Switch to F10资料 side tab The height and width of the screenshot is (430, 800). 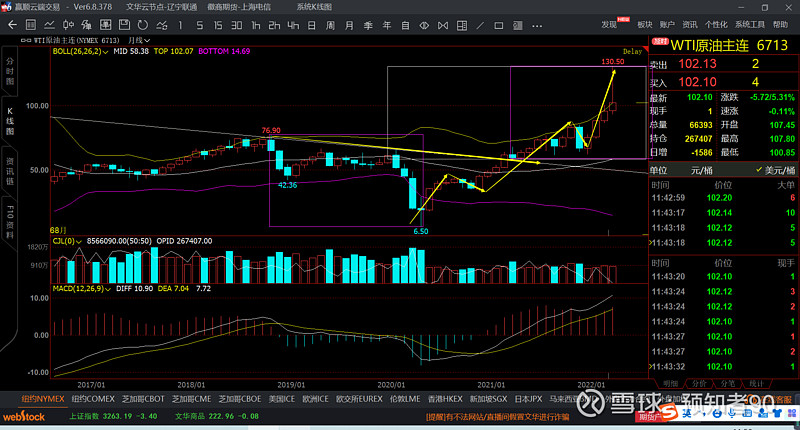(x=10, y=221)
